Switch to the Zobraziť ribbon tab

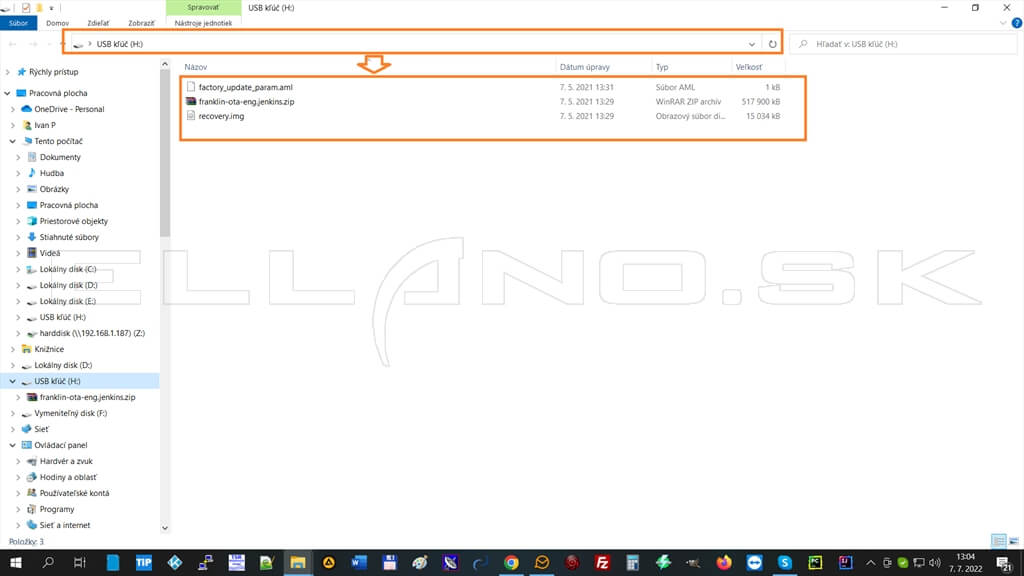coord(141,23)
